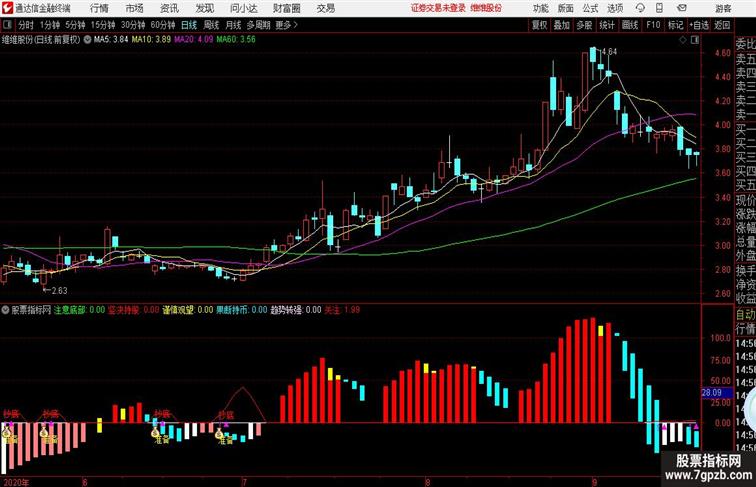Select the 周线 weekly chart tab
The height and width of the screenshot is (487, 756).
pyautogui.click(x=211, y=25)
